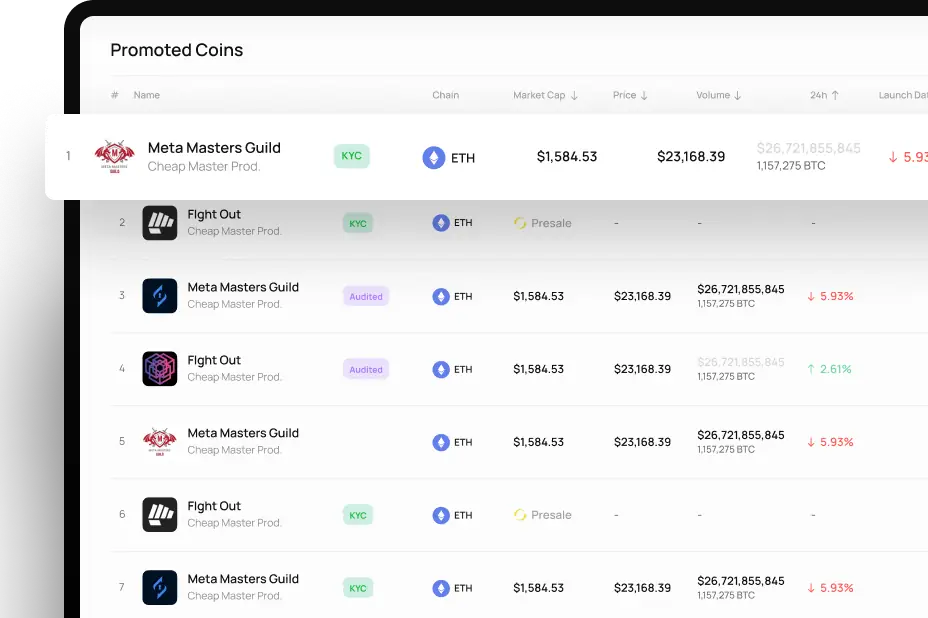
Task: Click the red dragon logo in row 5
Action: click(160, 442)
